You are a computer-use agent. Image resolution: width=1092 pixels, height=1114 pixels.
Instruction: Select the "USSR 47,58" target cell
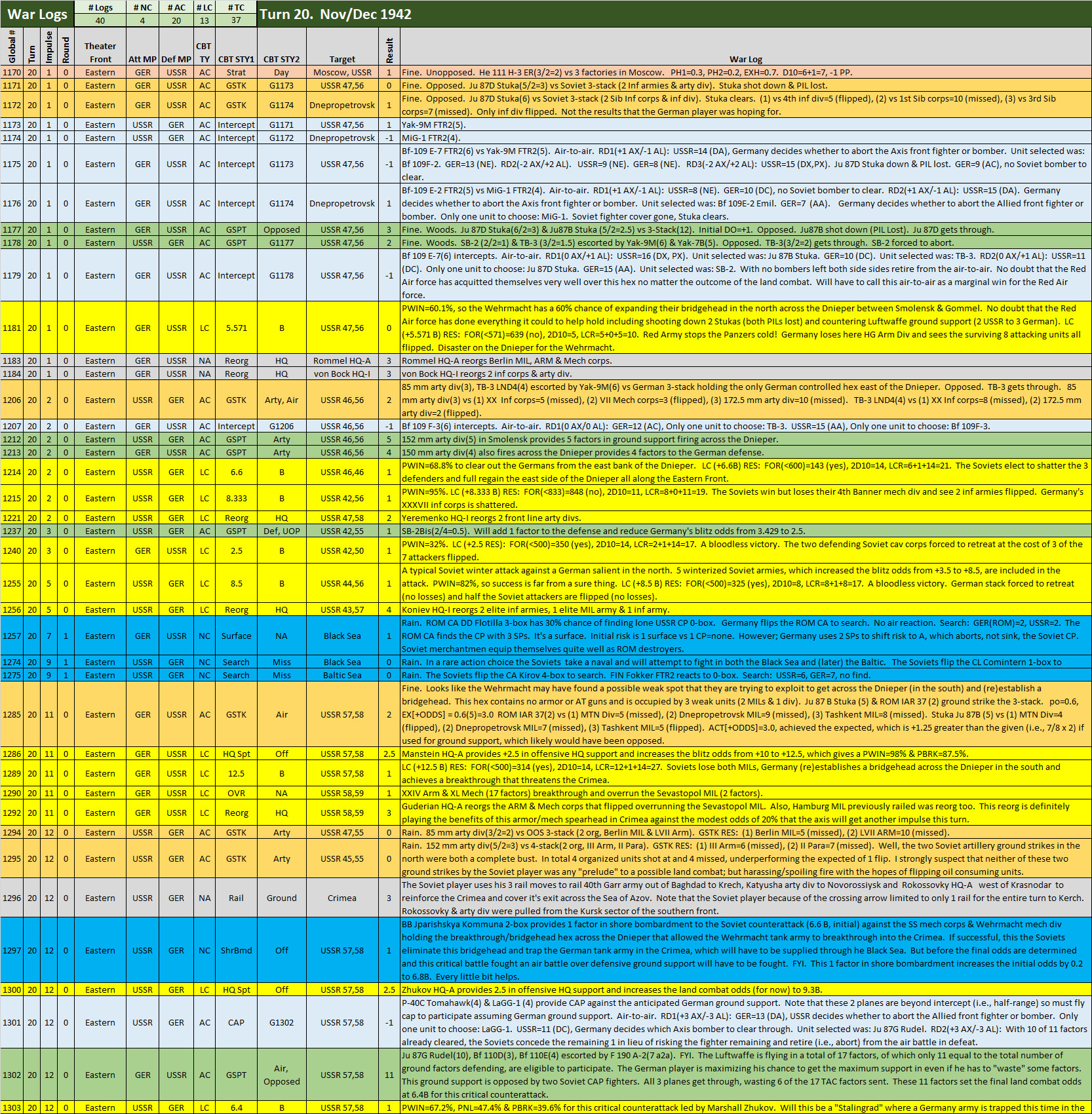[342, 518]
